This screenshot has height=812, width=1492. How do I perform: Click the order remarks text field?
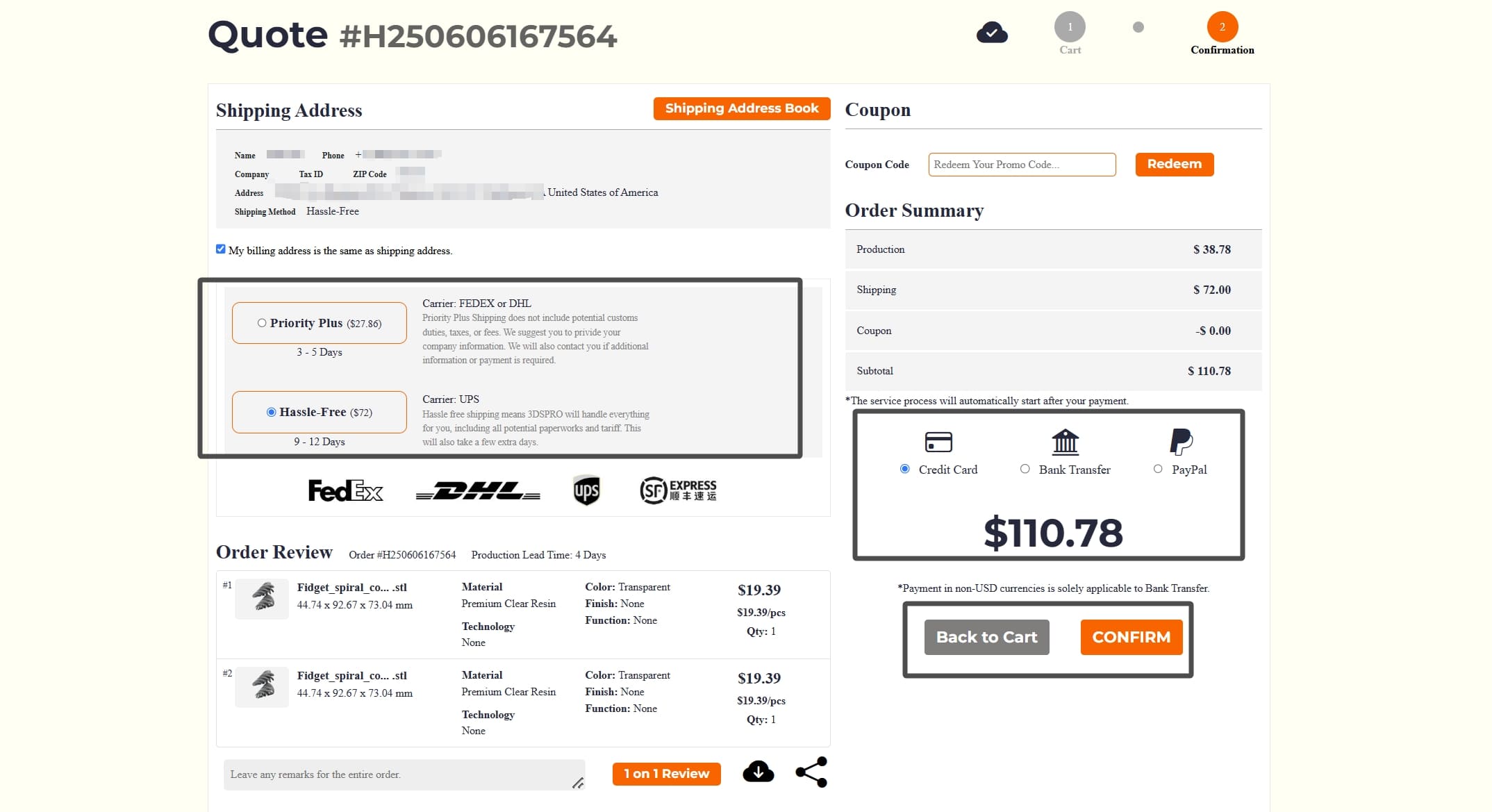tap(403, 774)
